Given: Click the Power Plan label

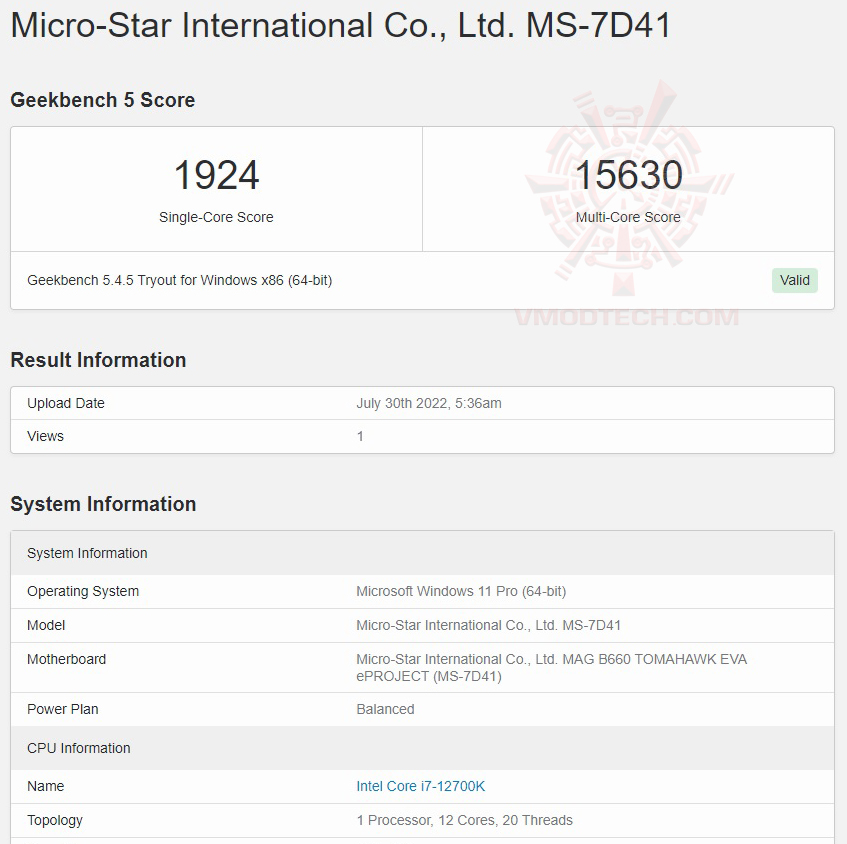Looking at the screenshot, I should click(63, 709).
